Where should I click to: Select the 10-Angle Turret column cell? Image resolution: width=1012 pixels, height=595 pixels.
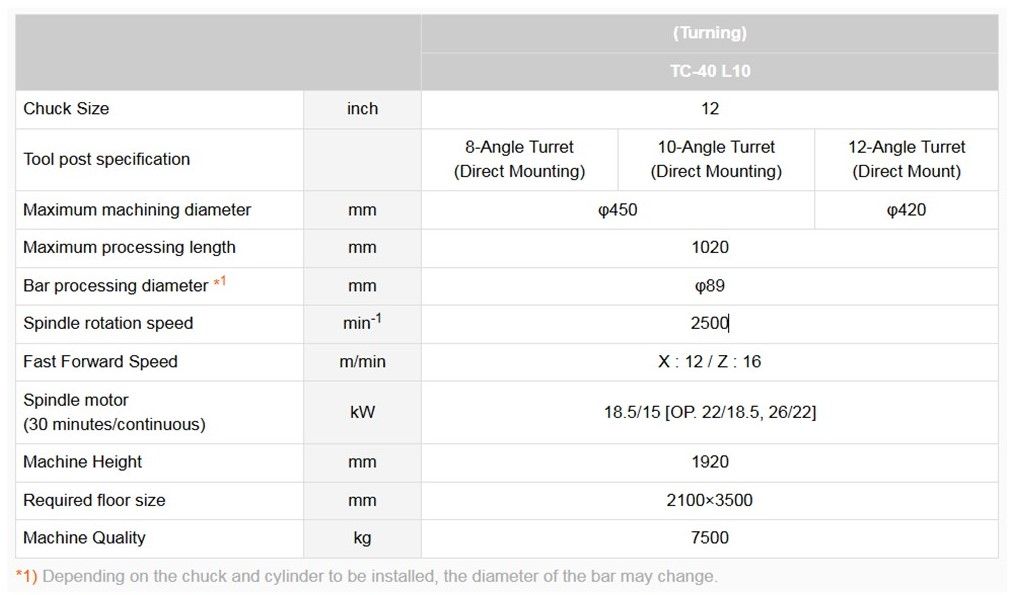[716, 159]
